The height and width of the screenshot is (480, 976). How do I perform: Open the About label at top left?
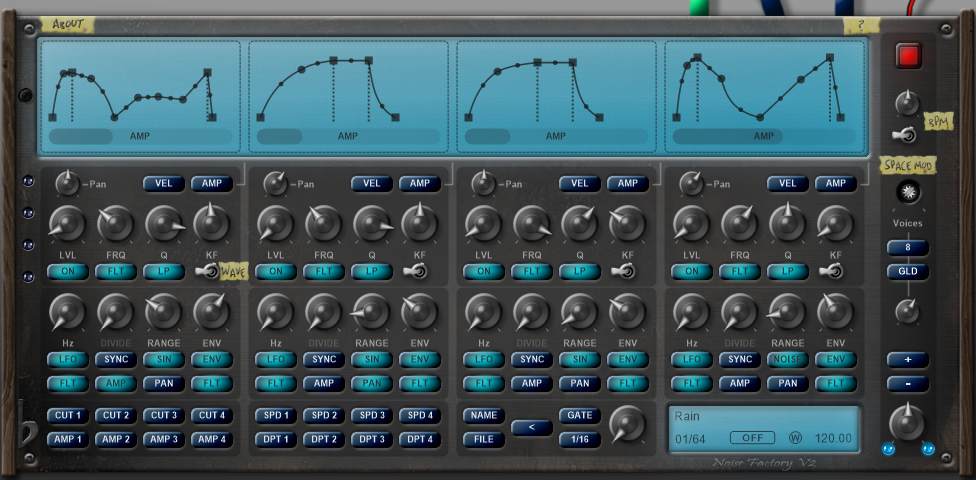point(69,24)
